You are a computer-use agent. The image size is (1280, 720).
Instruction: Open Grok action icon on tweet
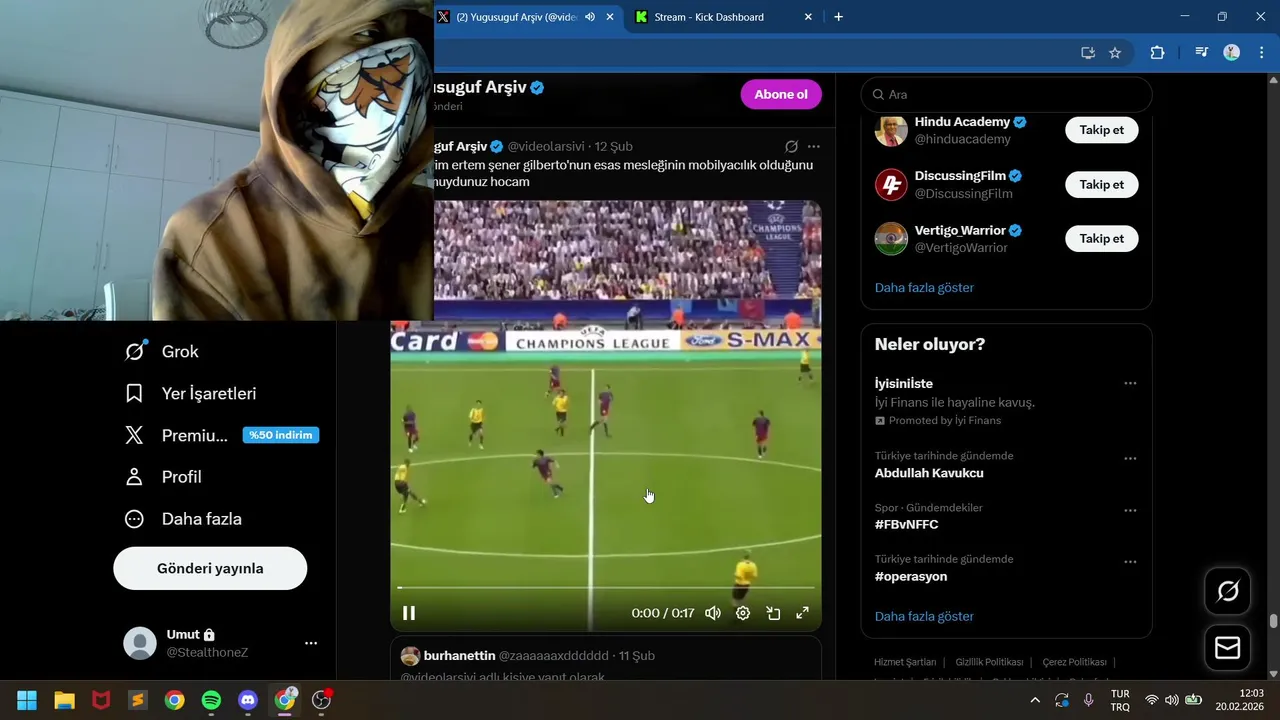pyautogui.click(x=791, y=146)
